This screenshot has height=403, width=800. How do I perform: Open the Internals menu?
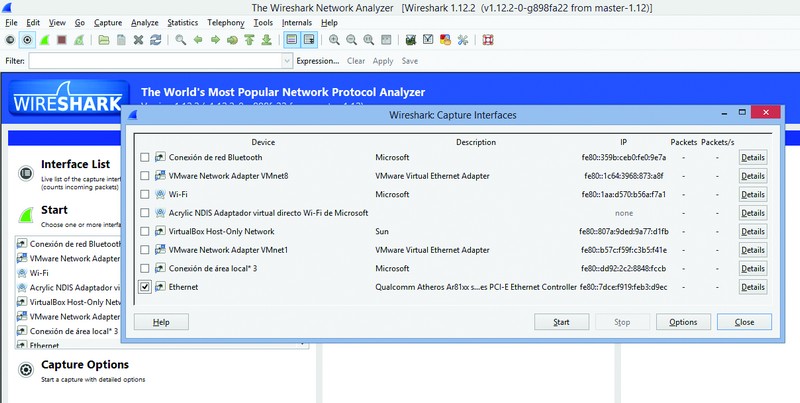click(297, 22)
